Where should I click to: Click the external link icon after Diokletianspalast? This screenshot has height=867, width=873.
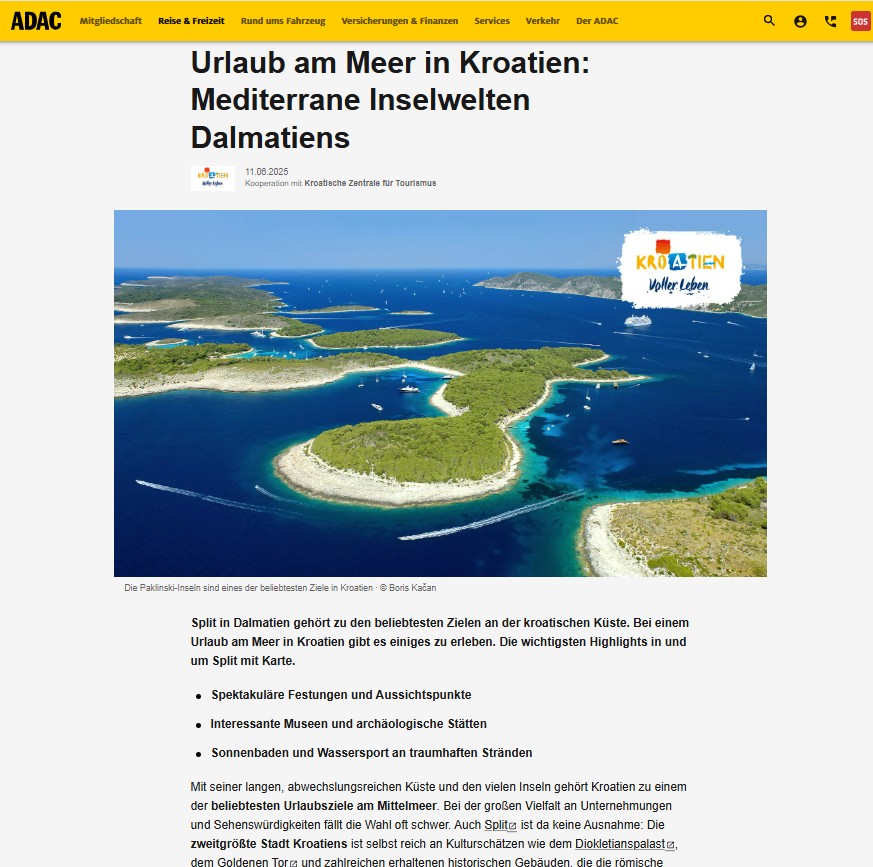coord(671,845)
